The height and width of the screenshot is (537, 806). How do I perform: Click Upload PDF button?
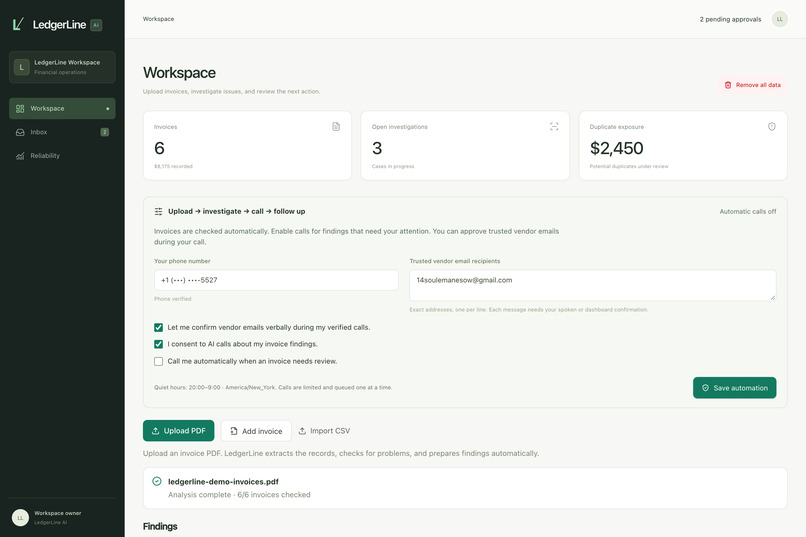(x=178, y=431)
